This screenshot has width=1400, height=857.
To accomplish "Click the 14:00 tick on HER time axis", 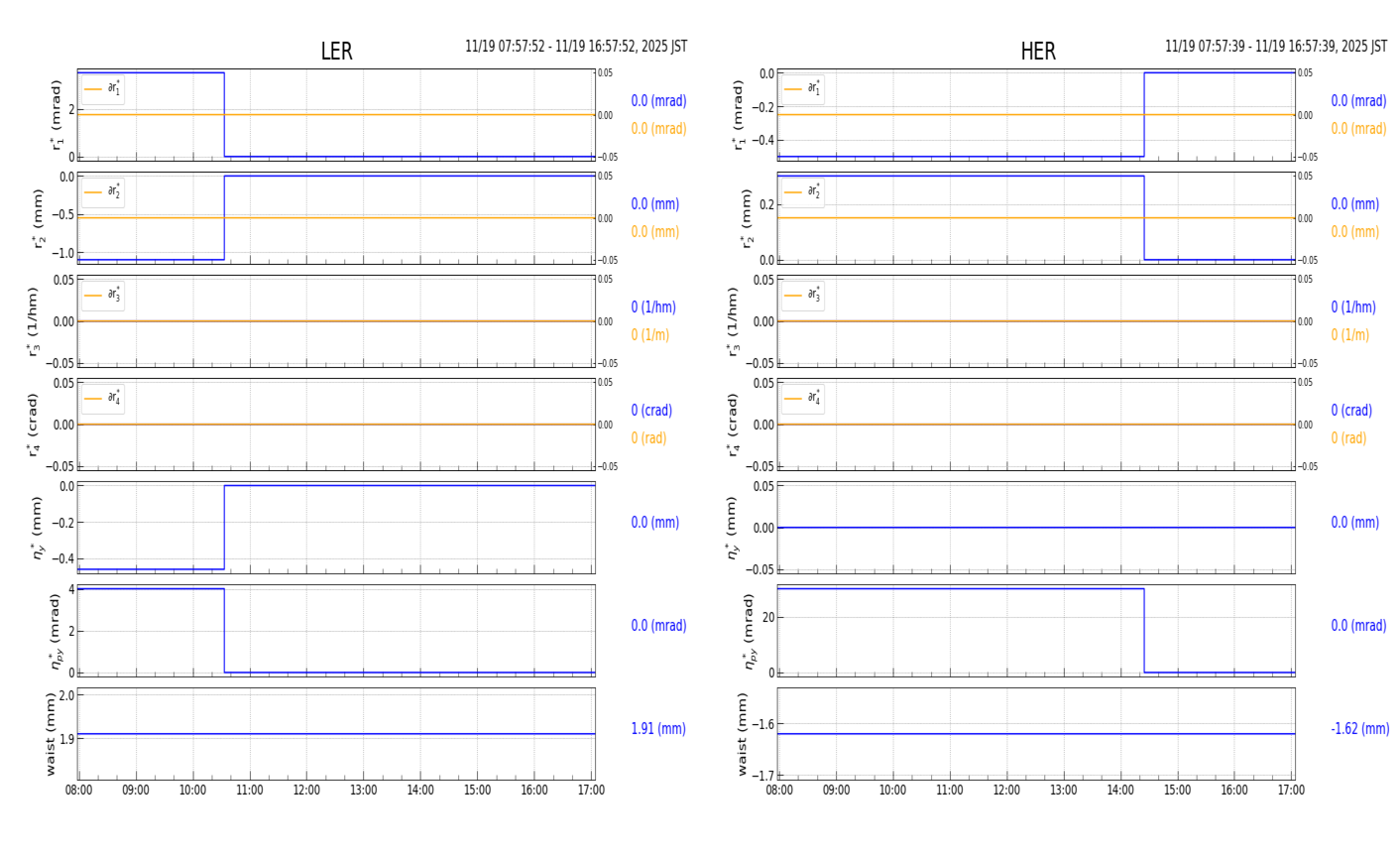I will tap(1120, 791).
